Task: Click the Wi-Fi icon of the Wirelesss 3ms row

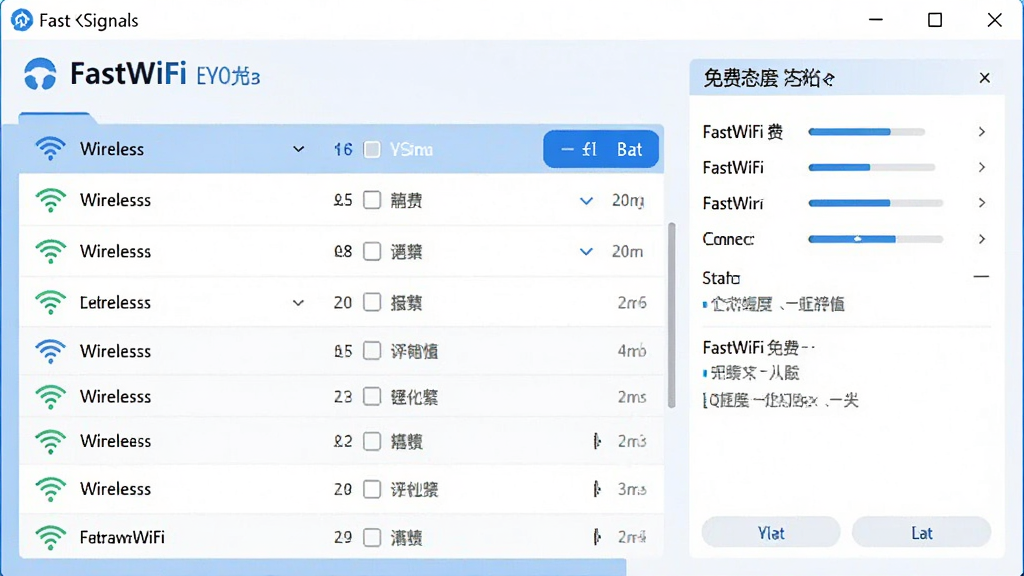Action: [x=50, y=489]
